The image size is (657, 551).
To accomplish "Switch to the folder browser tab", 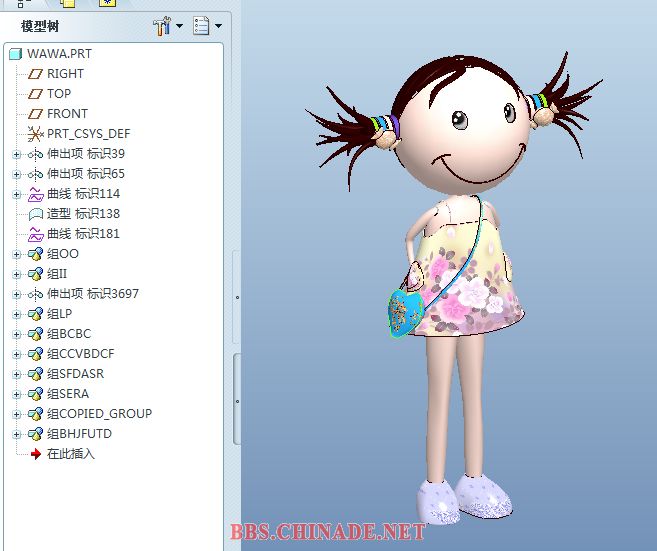I will pos(67,3).
